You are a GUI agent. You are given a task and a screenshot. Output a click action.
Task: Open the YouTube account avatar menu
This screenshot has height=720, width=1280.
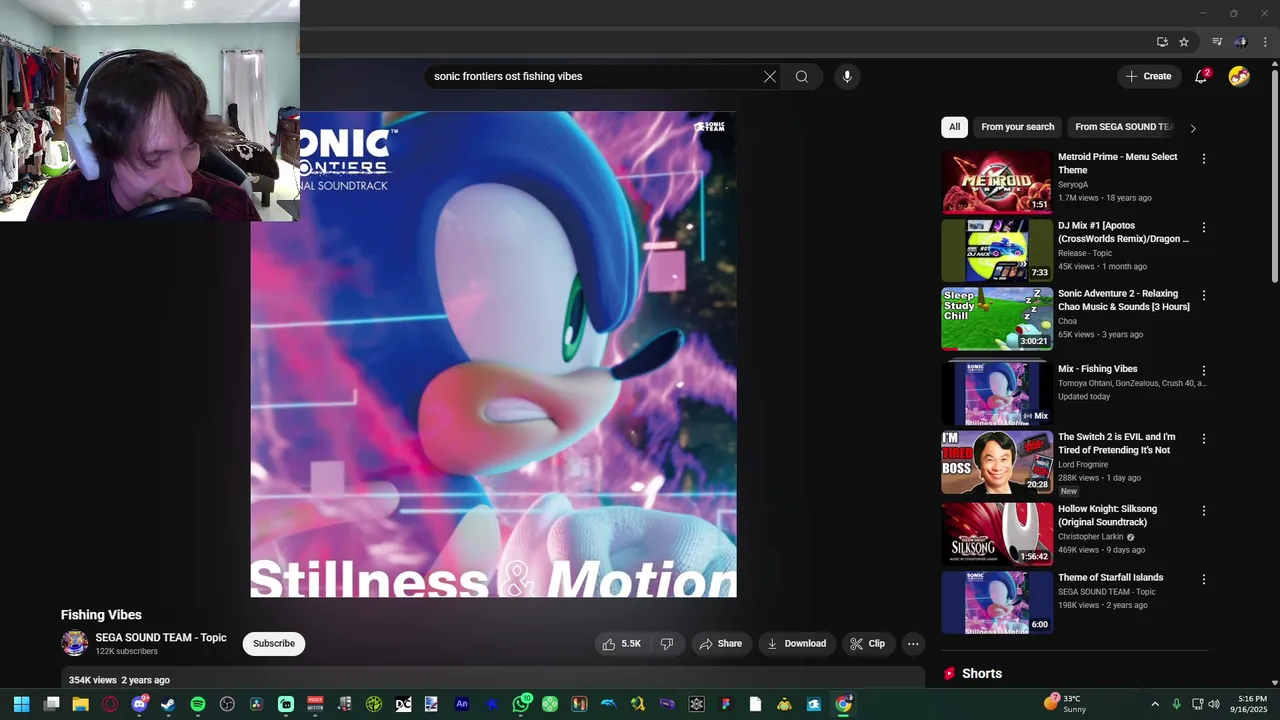point(1239,76)
